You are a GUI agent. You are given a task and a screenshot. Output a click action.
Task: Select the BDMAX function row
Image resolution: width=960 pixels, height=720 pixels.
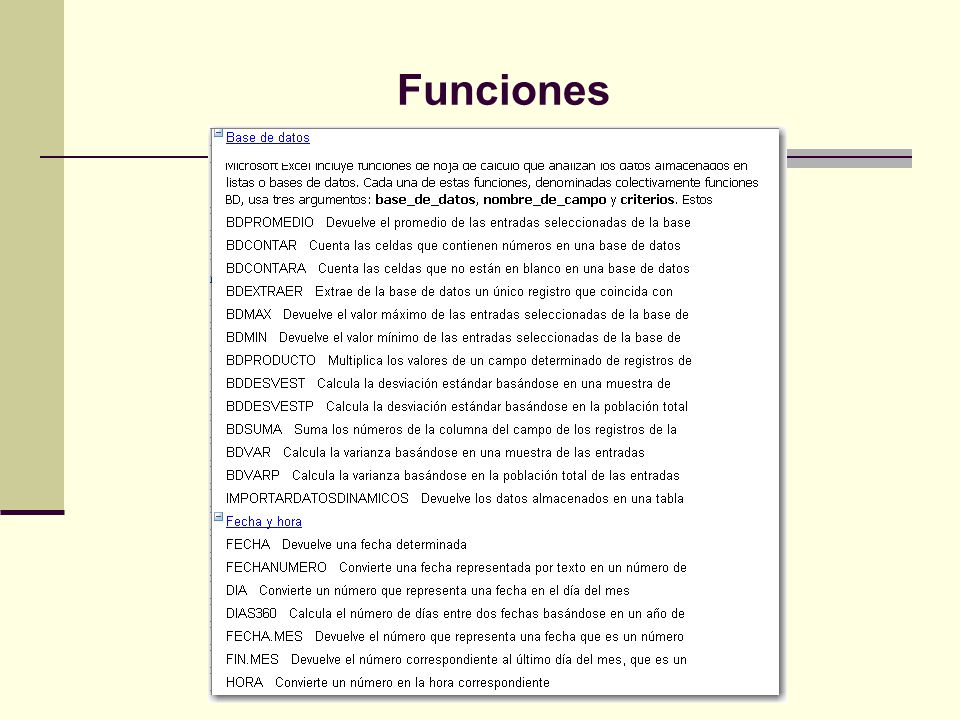tap(457, 314)
